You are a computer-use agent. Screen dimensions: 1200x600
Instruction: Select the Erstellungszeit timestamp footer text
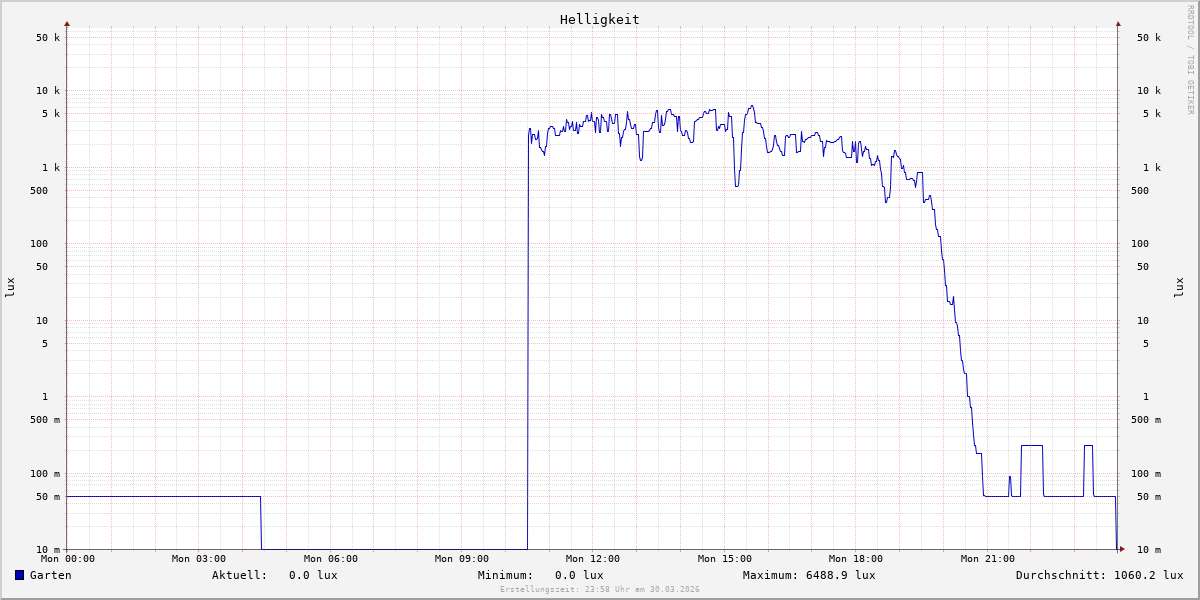point(600,590)
